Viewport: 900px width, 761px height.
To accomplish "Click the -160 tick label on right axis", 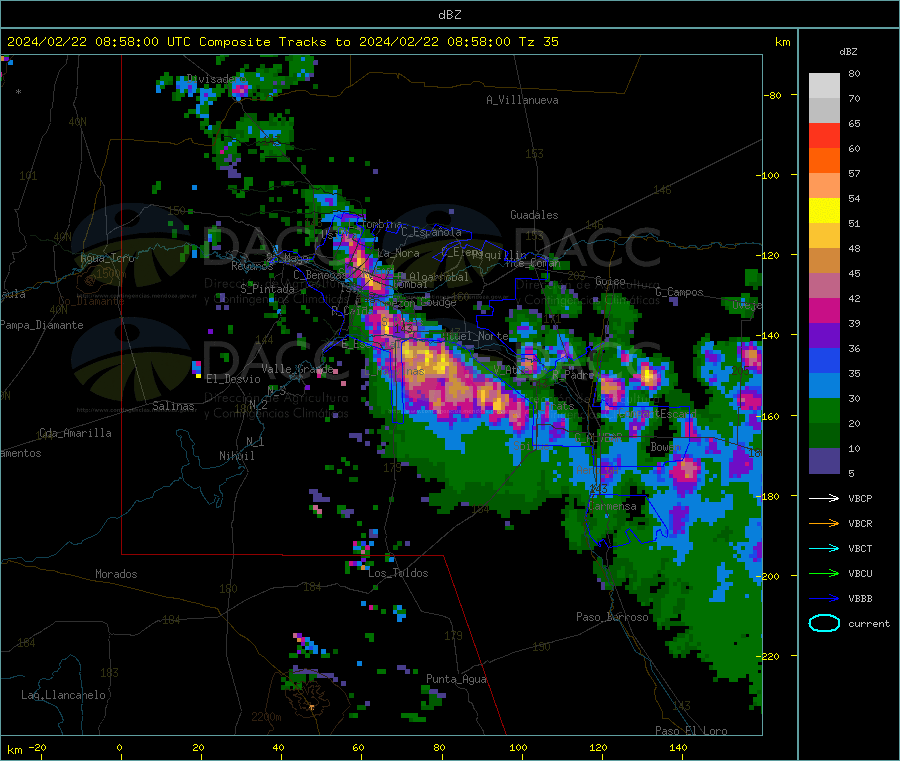I will (770, 416).
